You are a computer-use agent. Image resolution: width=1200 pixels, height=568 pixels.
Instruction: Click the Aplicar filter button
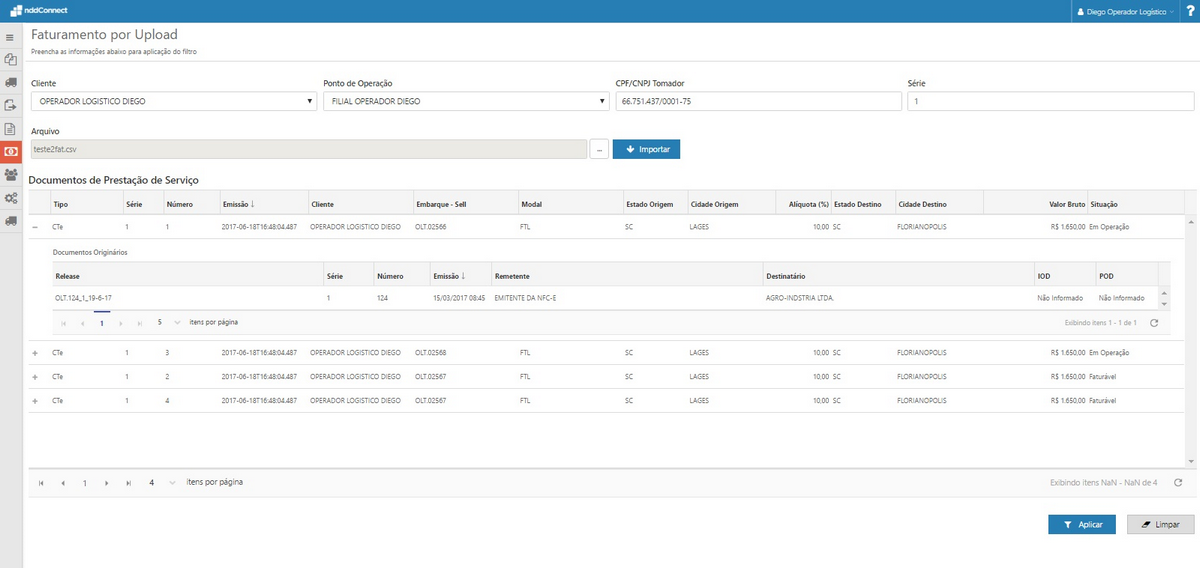coord(1081,524)
